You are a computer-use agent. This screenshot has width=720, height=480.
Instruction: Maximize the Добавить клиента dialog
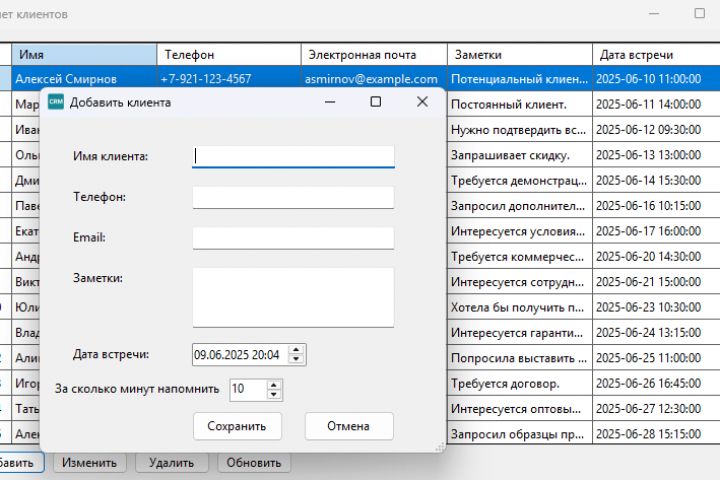[x=376, y=102]
